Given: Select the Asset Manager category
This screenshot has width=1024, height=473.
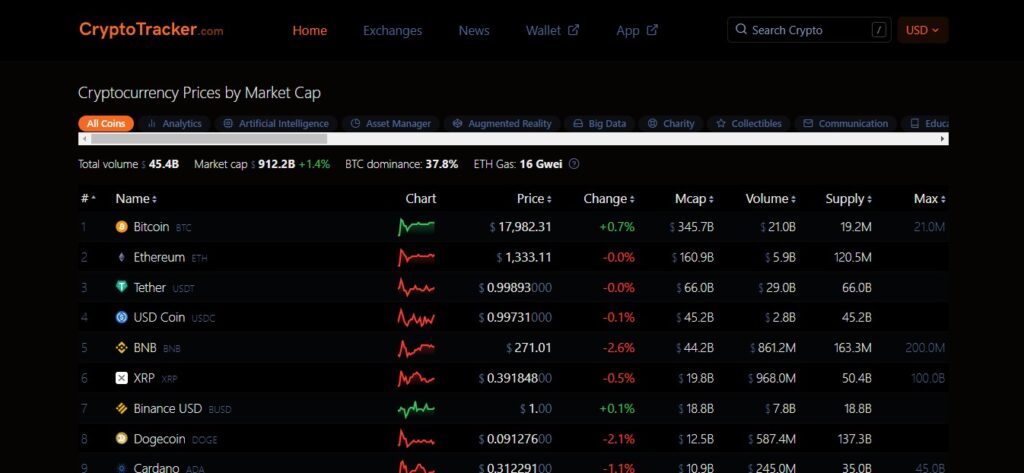Looking at the screenshot, I should pos(391,123).
